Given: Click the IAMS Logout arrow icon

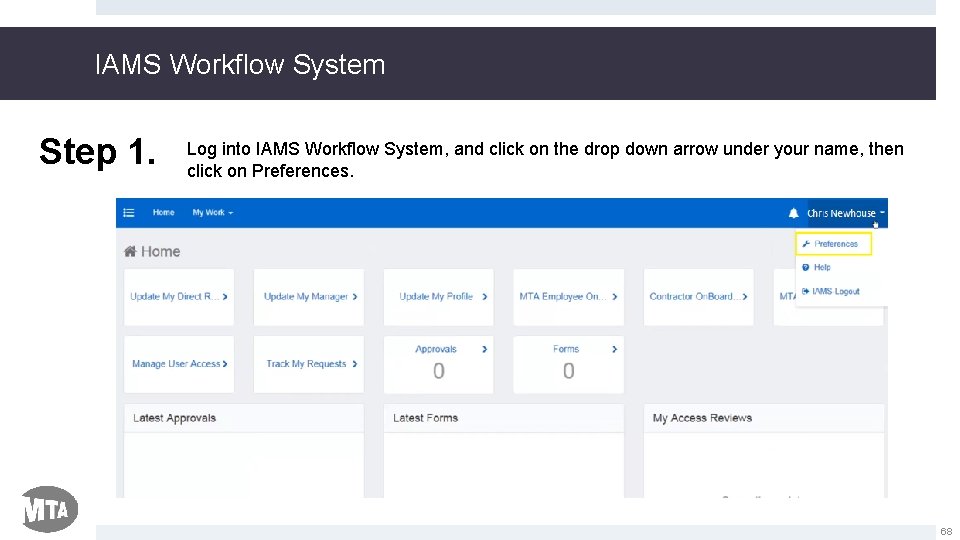Looking at the screenshot, I should coord(805,291).
